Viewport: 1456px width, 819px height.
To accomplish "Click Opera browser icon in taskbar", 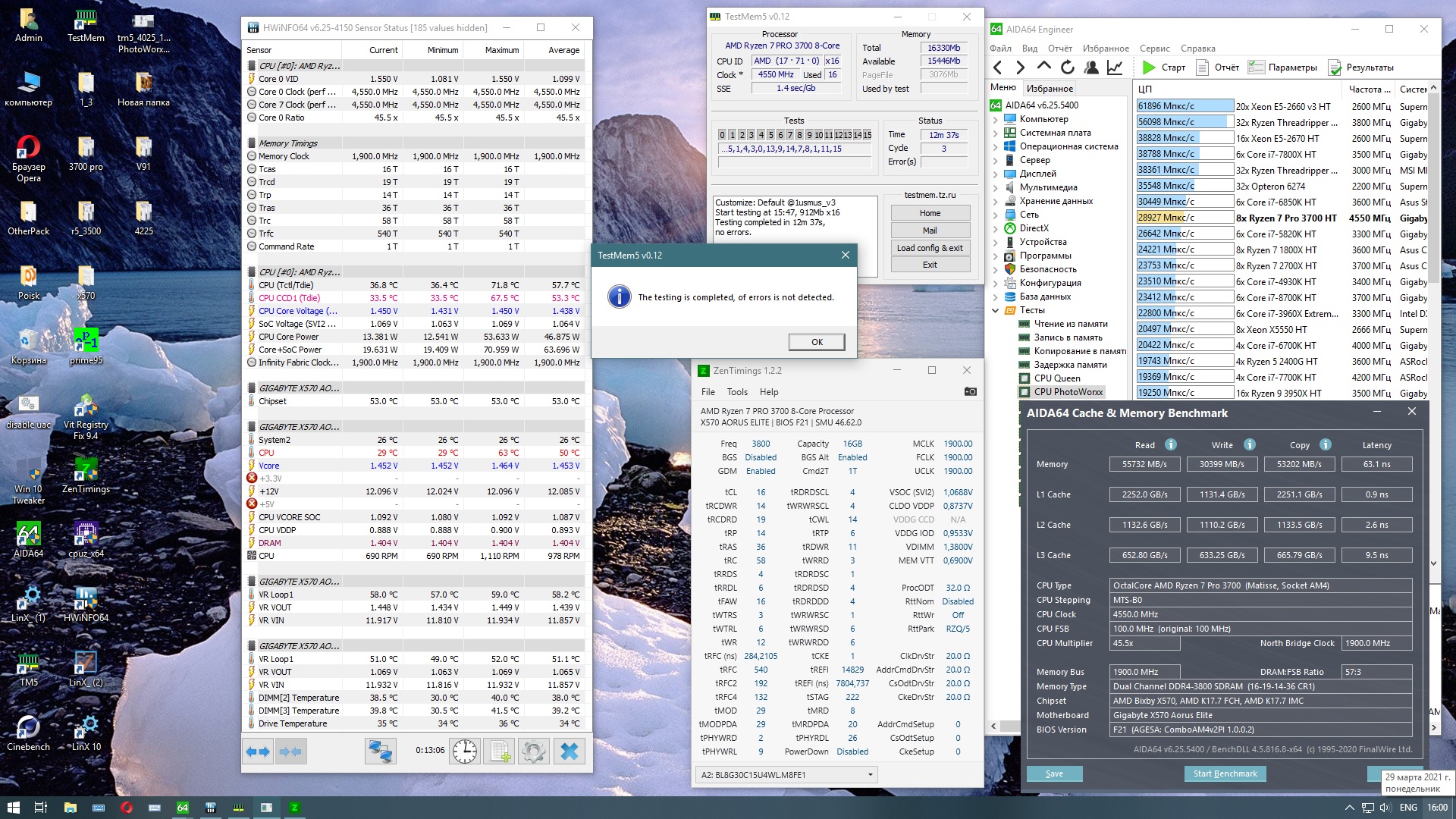I will (127, 808).
